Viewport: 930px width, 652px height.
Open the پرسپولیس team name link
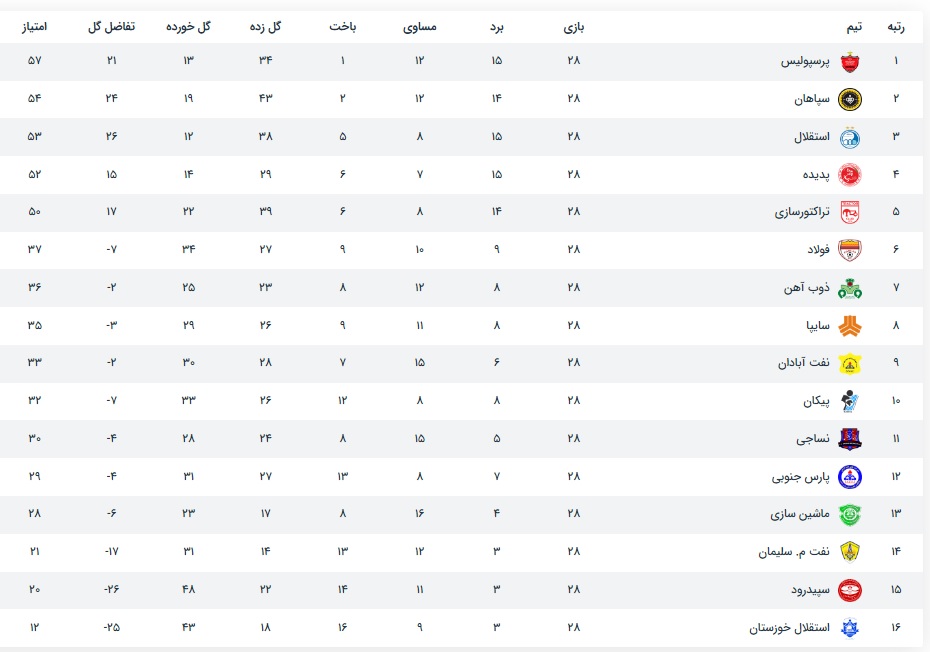coord(805,61)
